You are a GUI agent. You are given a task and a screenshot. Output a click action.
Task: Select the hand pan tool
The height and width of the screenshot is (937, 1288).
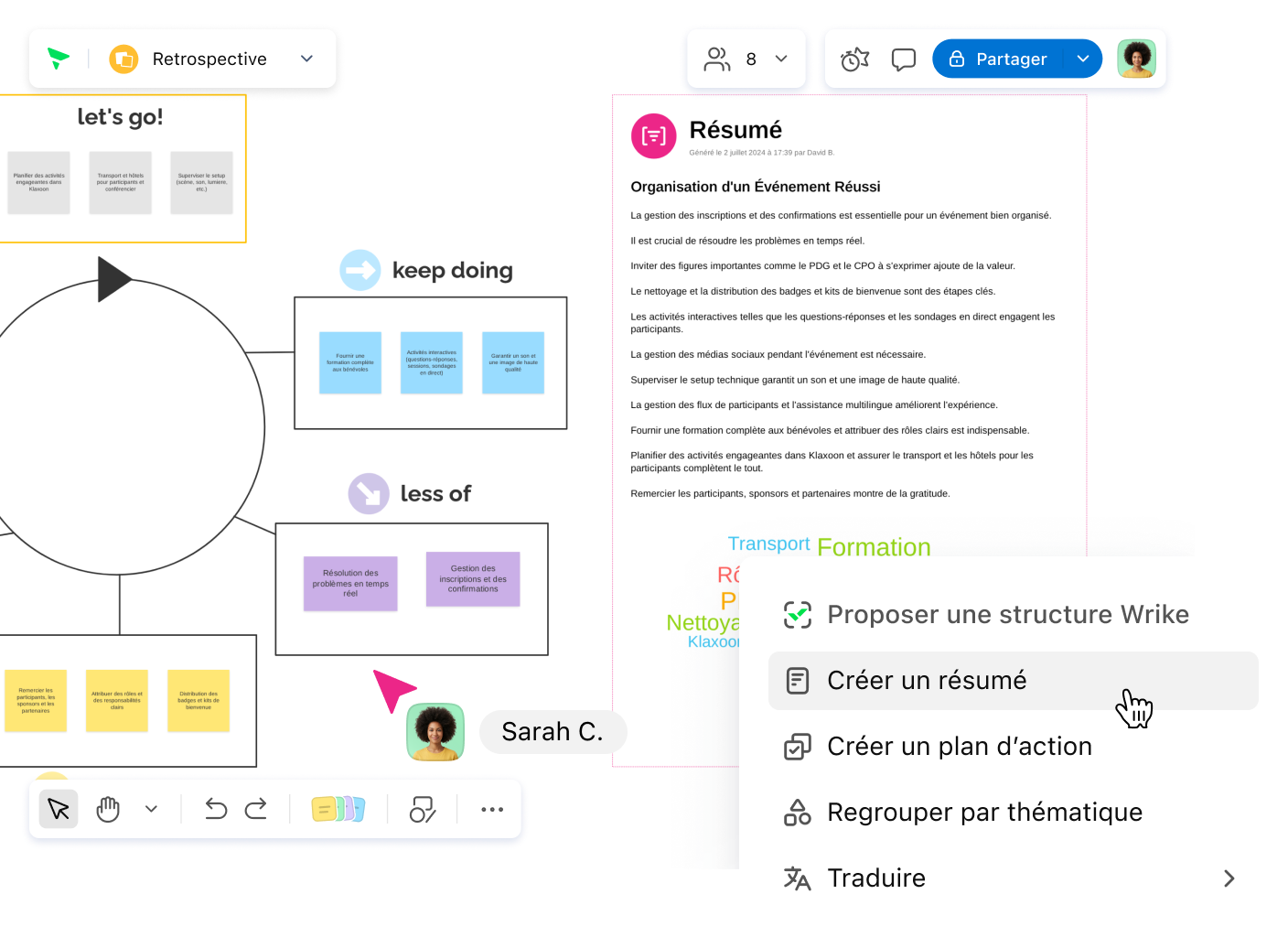108,809
